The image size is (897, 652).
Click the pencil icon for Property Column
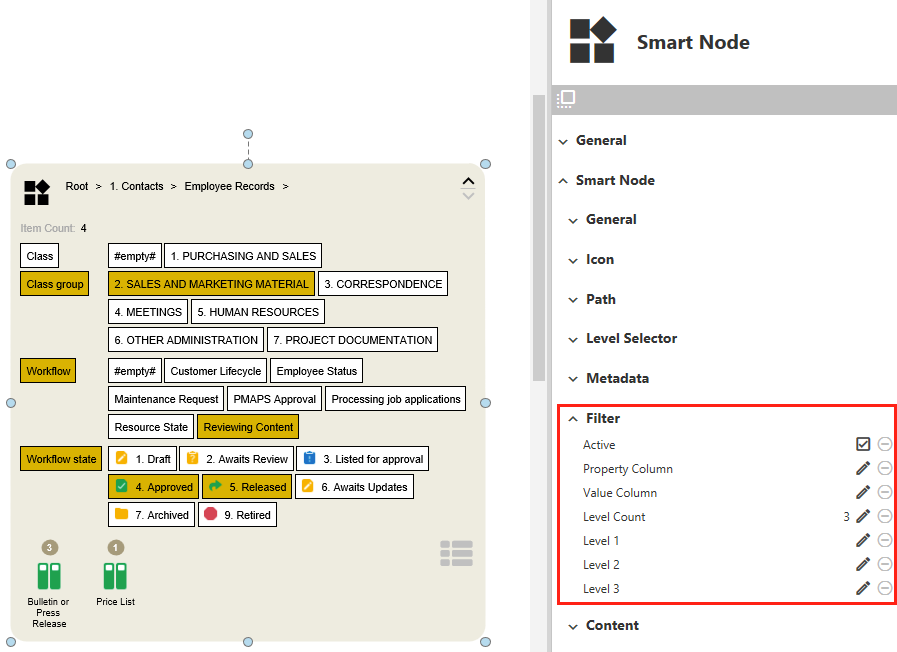click(x=863, y=468)
